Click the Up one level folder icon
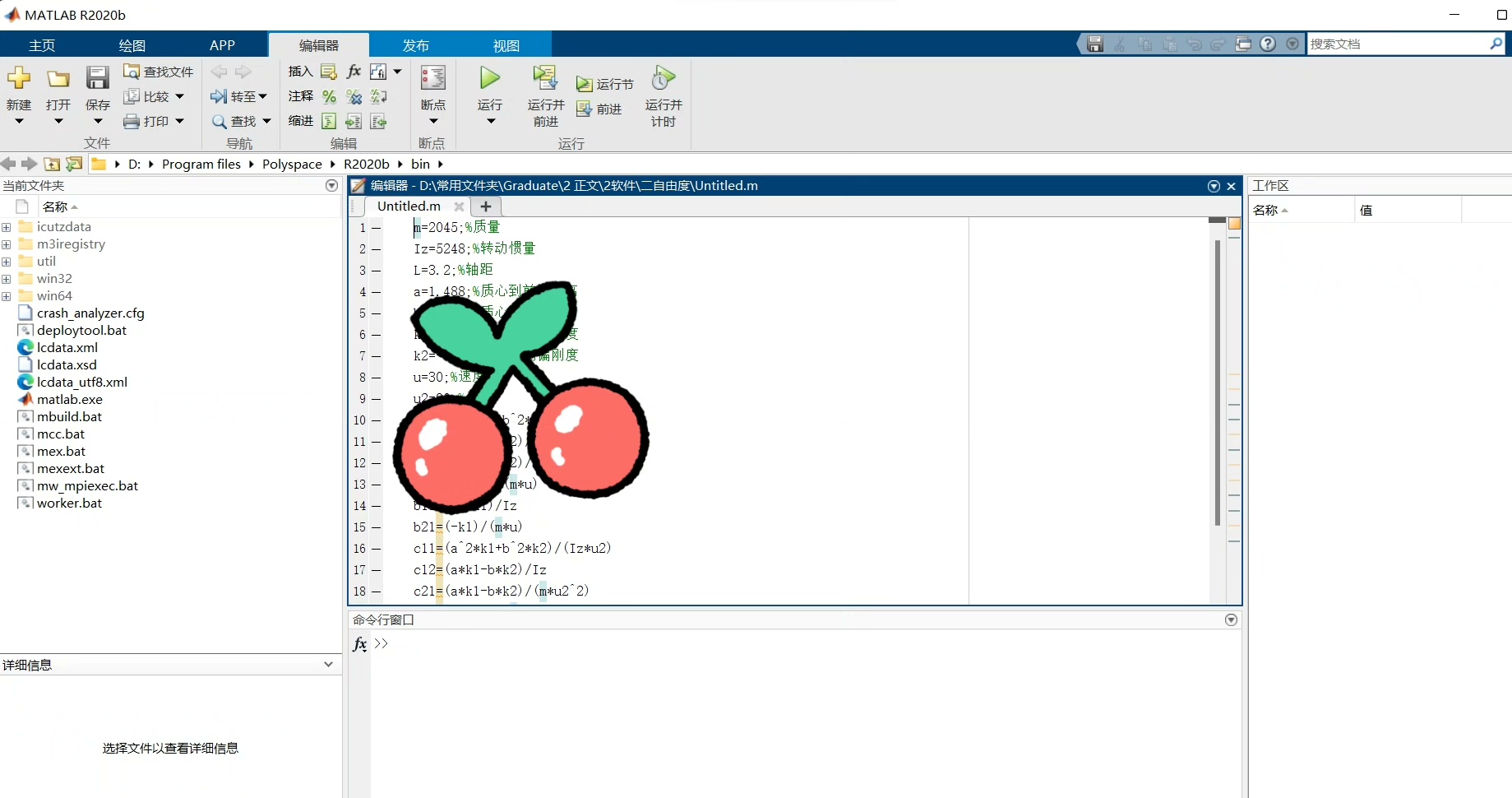Viewport: 1512px width, 798px height. (x=52, y=164)
